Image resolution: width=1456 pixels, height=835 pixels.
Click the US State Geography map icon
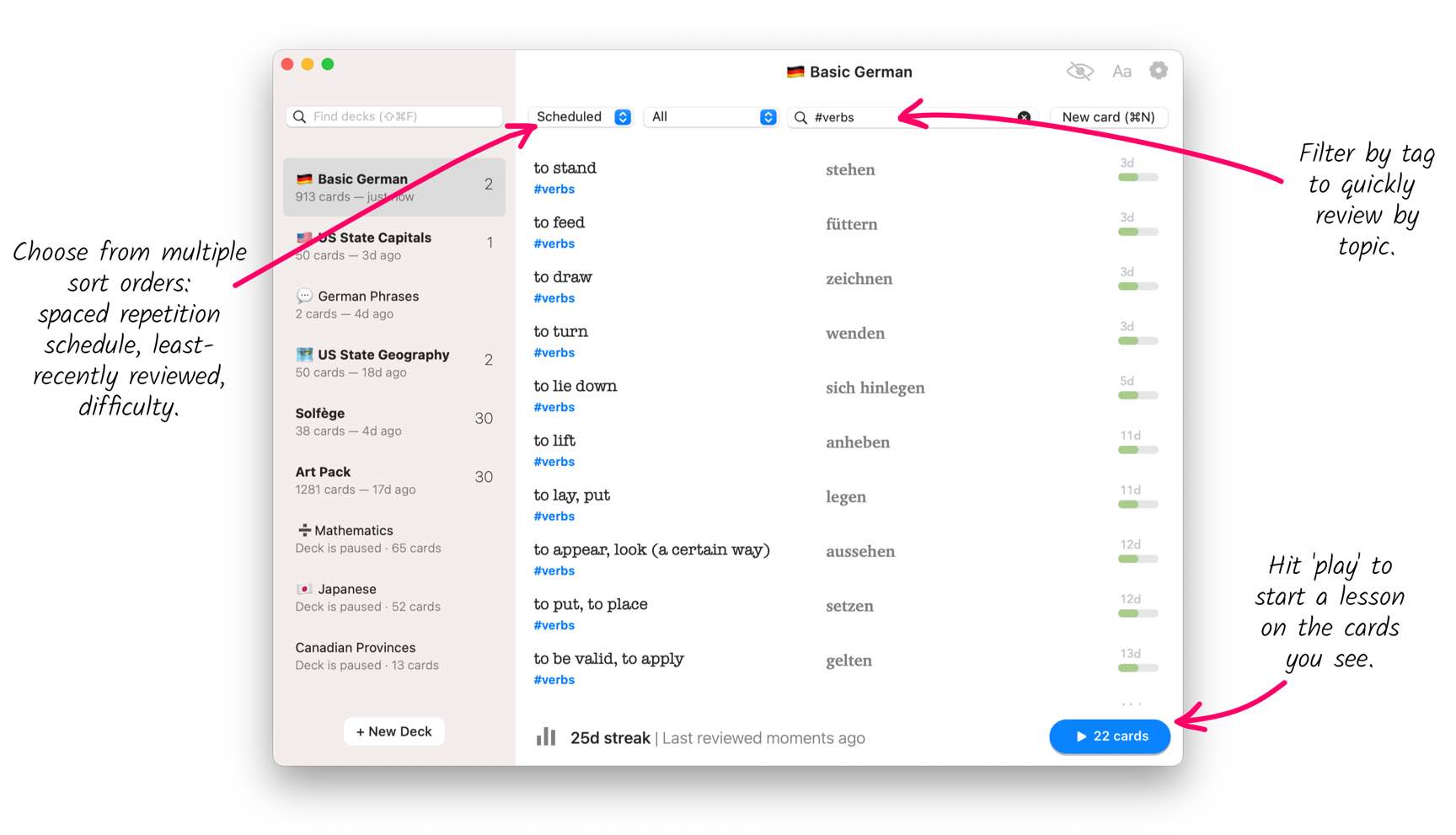(304, 355)
